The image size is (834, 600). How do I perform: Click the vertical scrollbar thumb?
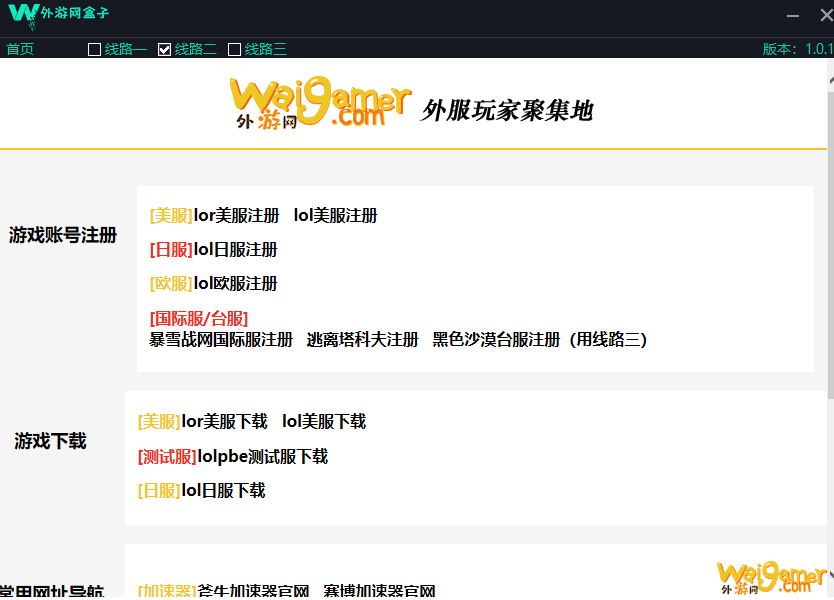click(831, 245)
